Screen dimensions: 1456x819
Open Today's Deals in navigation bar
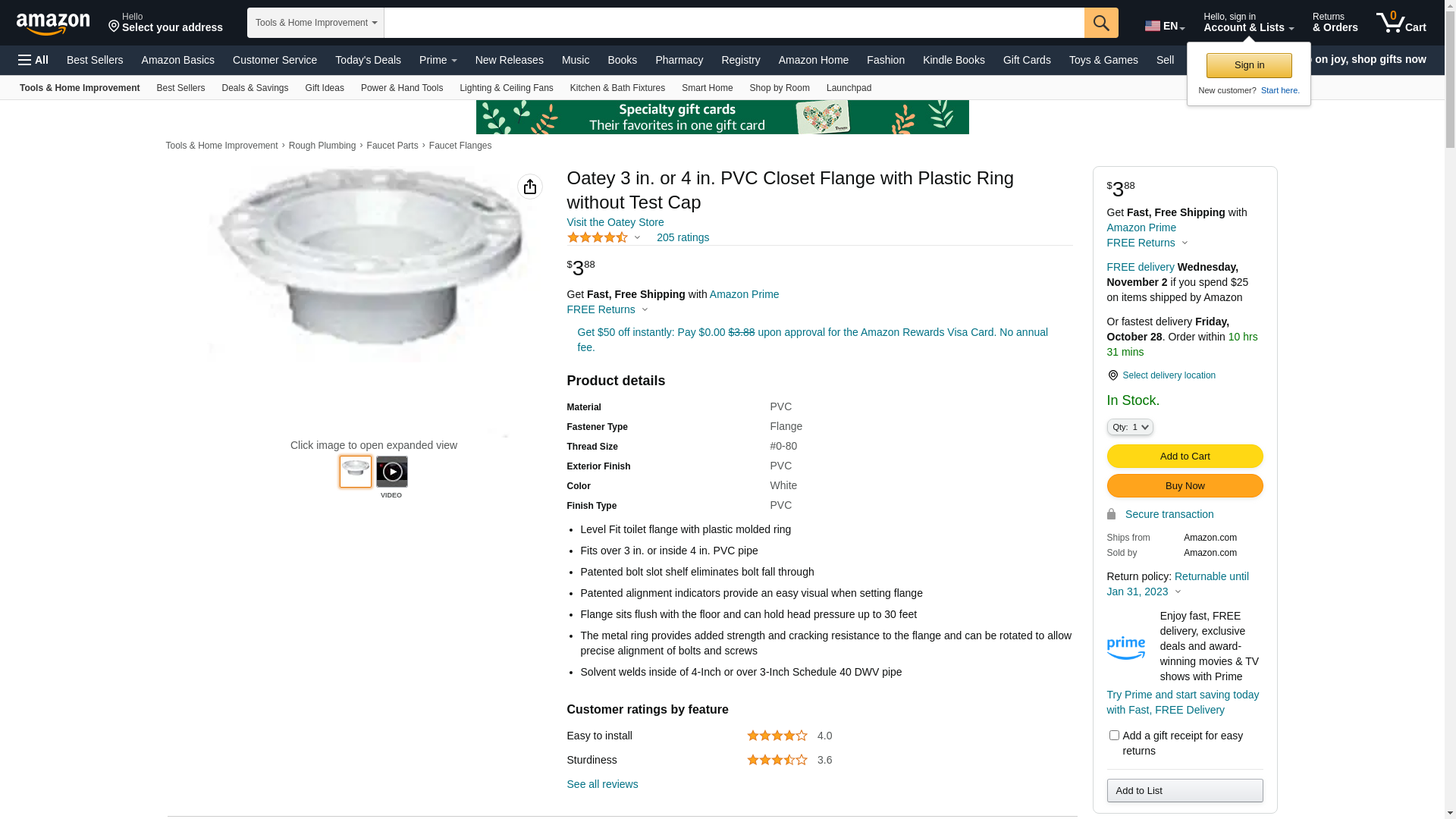pos(368,60)
